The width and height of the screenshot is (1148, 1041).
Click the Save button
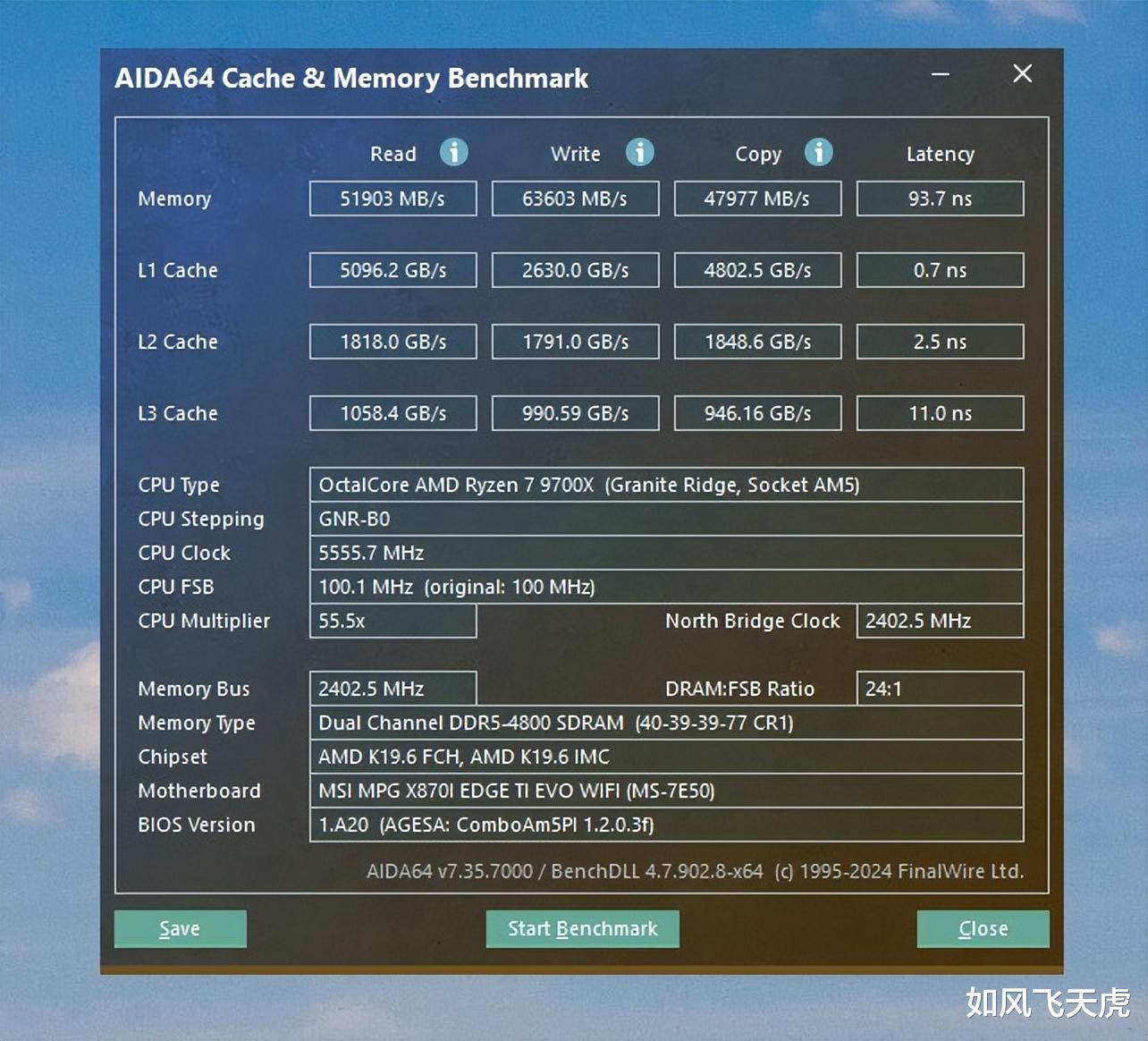[181, 929]
